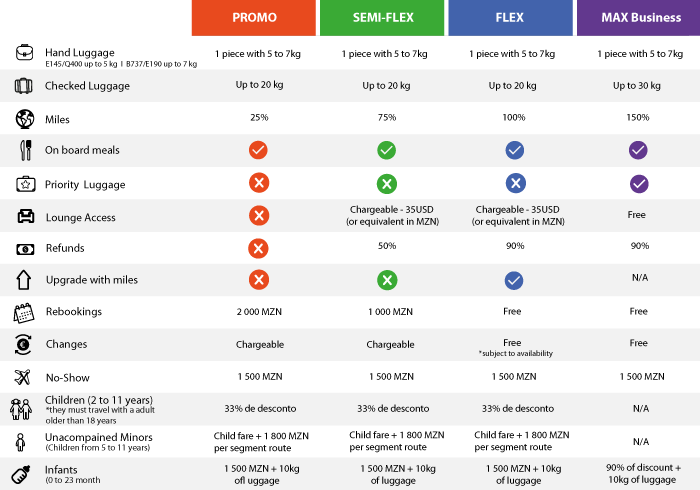Click the Miles globe icon
The width and height of the screenshot is (700, 490).
tap(23, 118)
